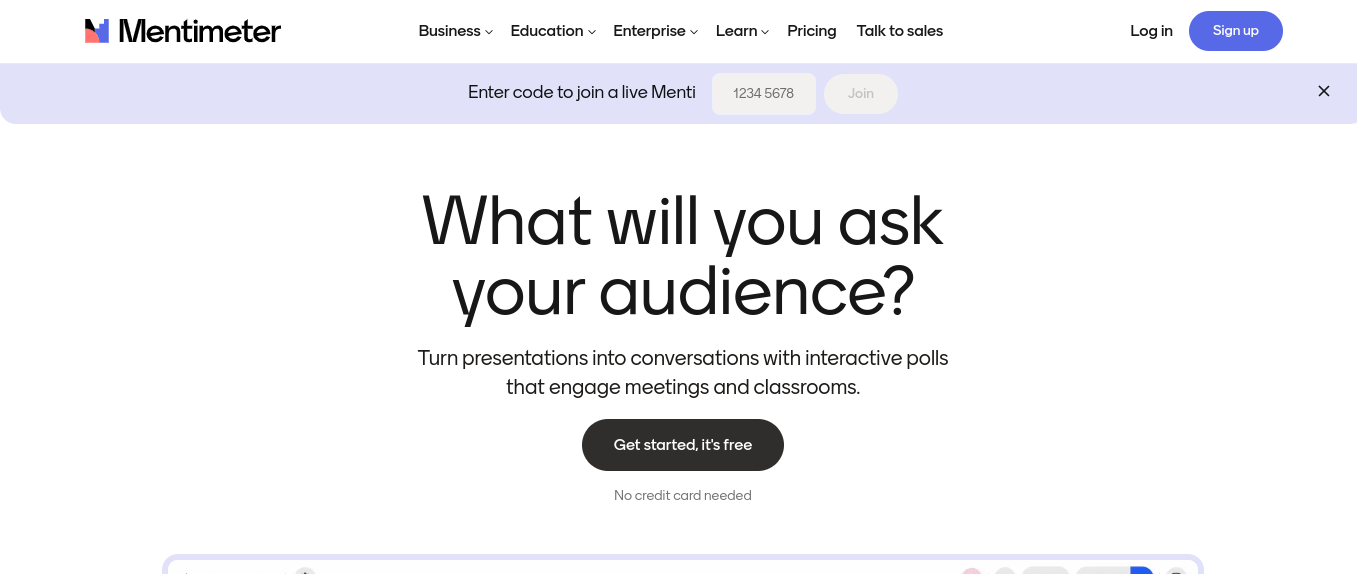Focus the 1234 5678 code input field
The width and height of the screenshot is (1357, 574).
pos(764,94)
